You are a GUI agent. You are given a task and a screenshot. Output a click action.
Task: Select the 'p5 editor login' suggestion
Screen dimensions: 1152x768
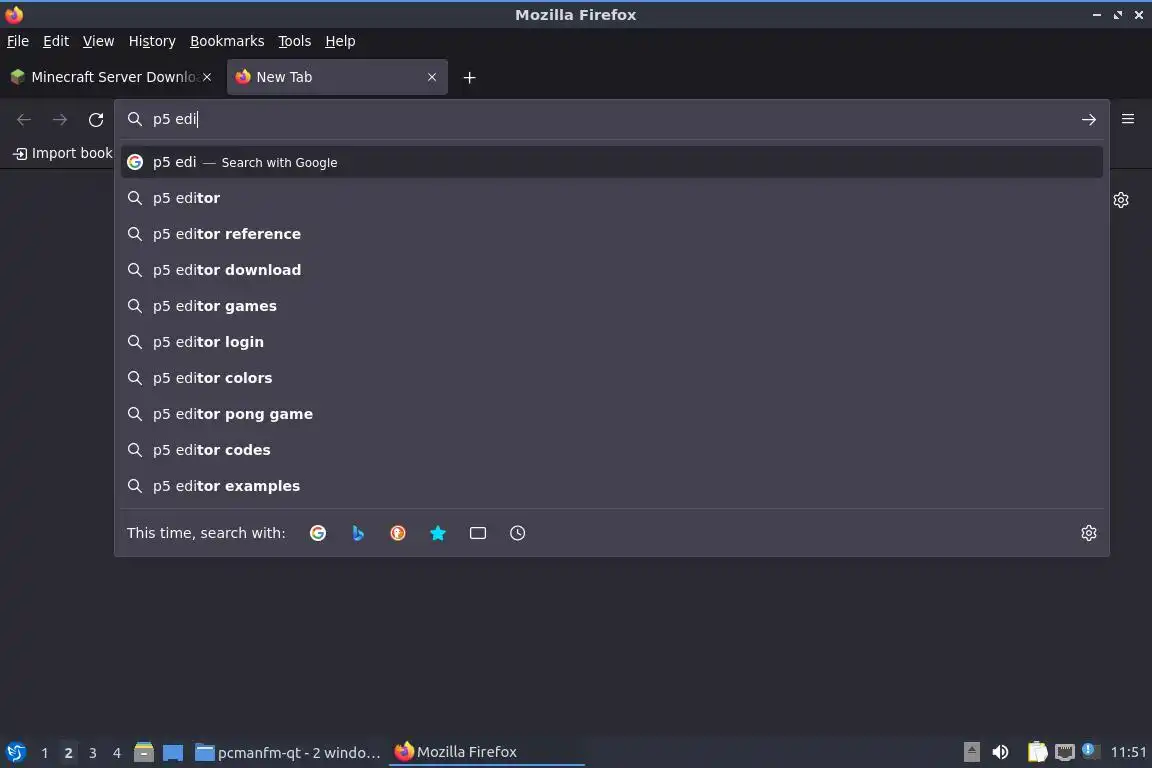pyautogui.click(x=611, y=342)
